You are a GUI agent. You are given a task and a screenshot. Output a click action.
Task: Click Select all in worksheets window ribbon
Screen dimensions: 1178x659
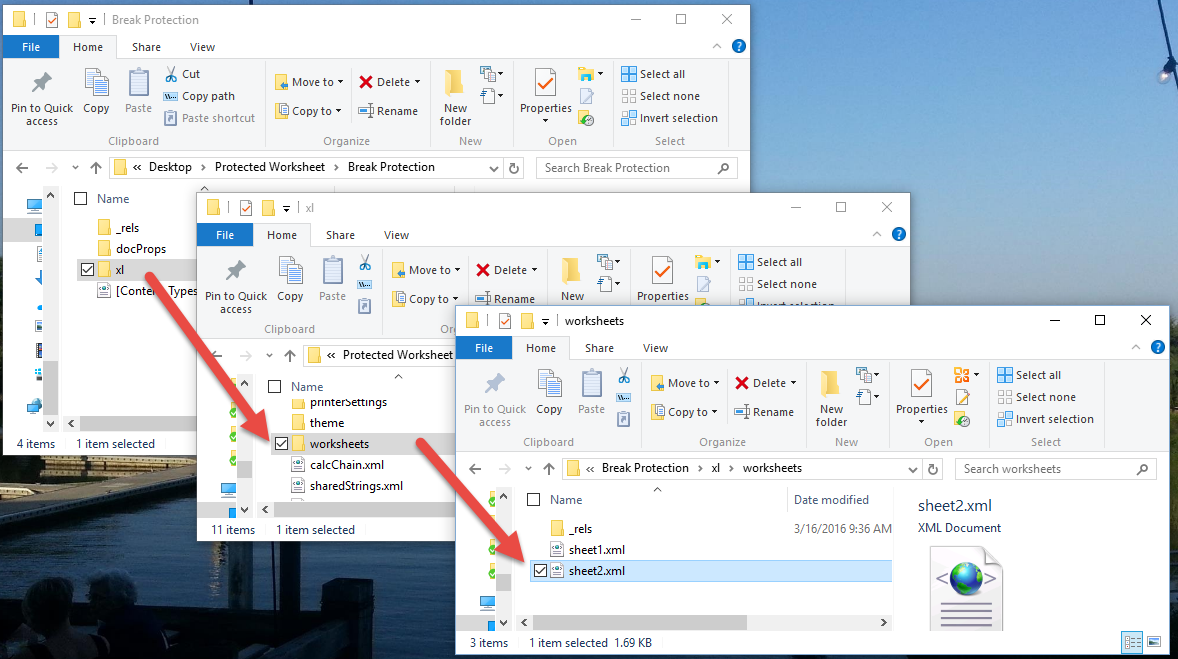coord(1029,375)
